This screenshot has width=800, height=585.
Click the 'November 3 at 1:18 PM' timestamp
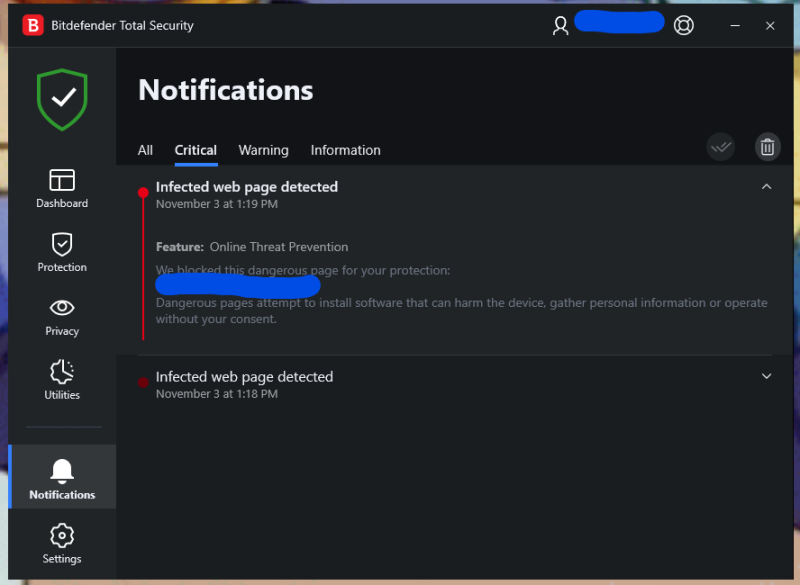point(217,394)
